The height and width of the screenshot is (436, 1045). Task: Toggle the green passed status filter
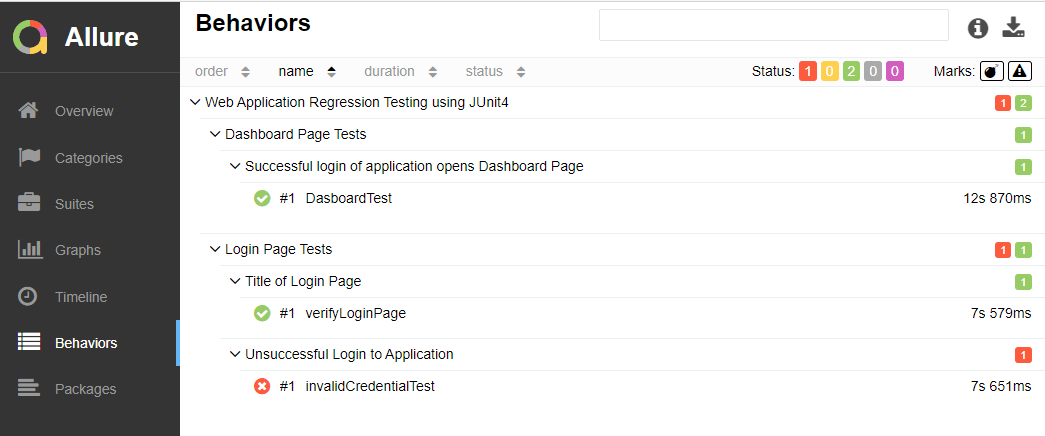851,71
